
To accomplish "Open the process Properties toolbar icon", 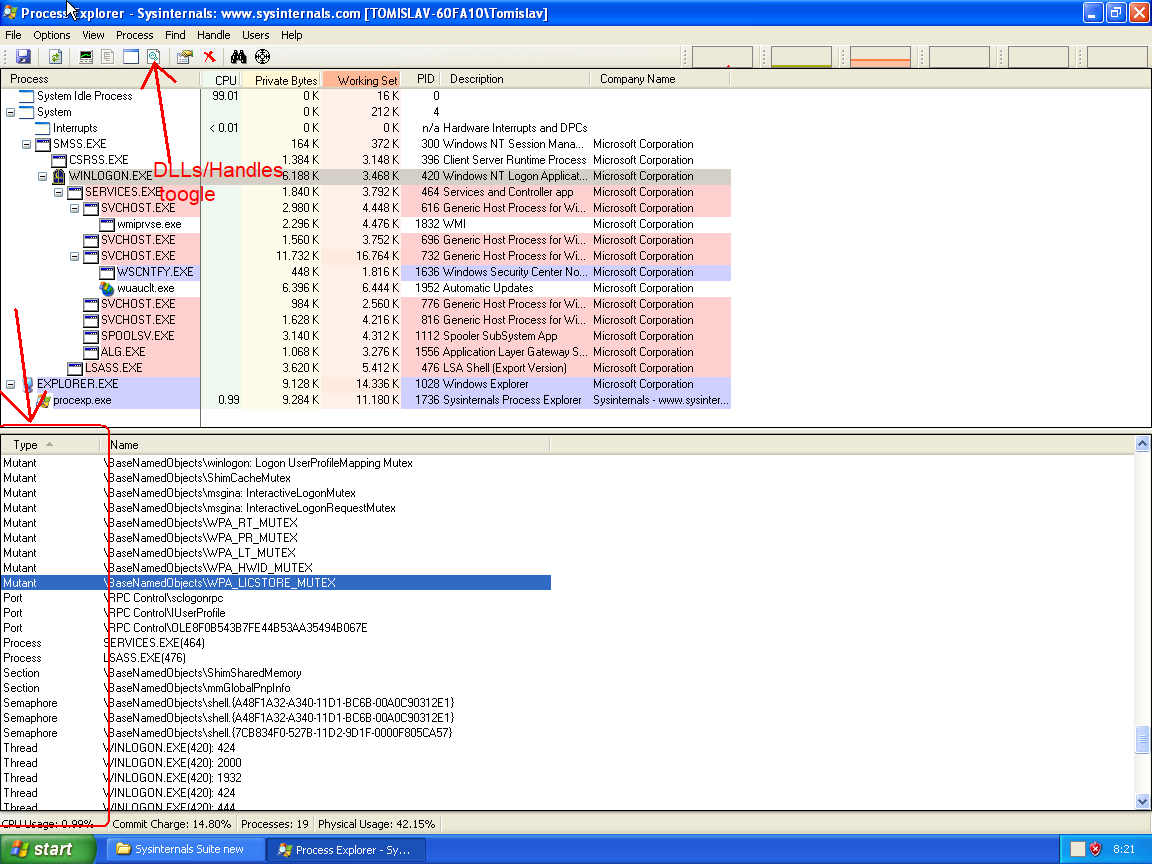I will 184,57.
